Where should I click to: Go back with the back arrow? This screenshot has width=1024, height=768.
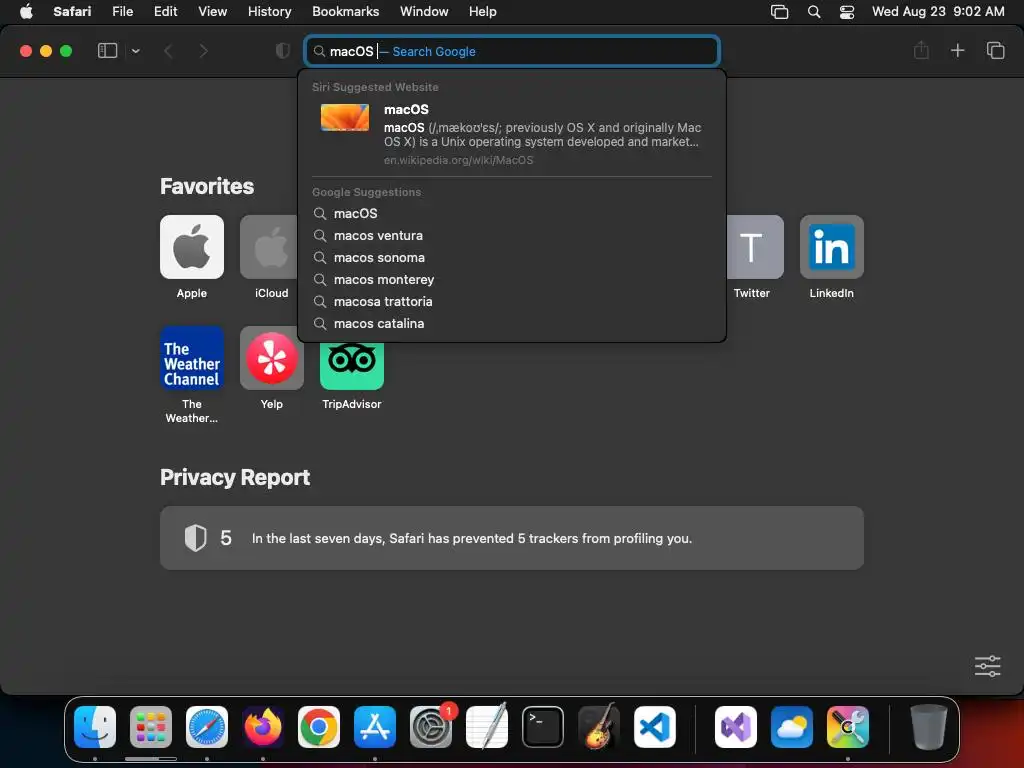point(168,51)
